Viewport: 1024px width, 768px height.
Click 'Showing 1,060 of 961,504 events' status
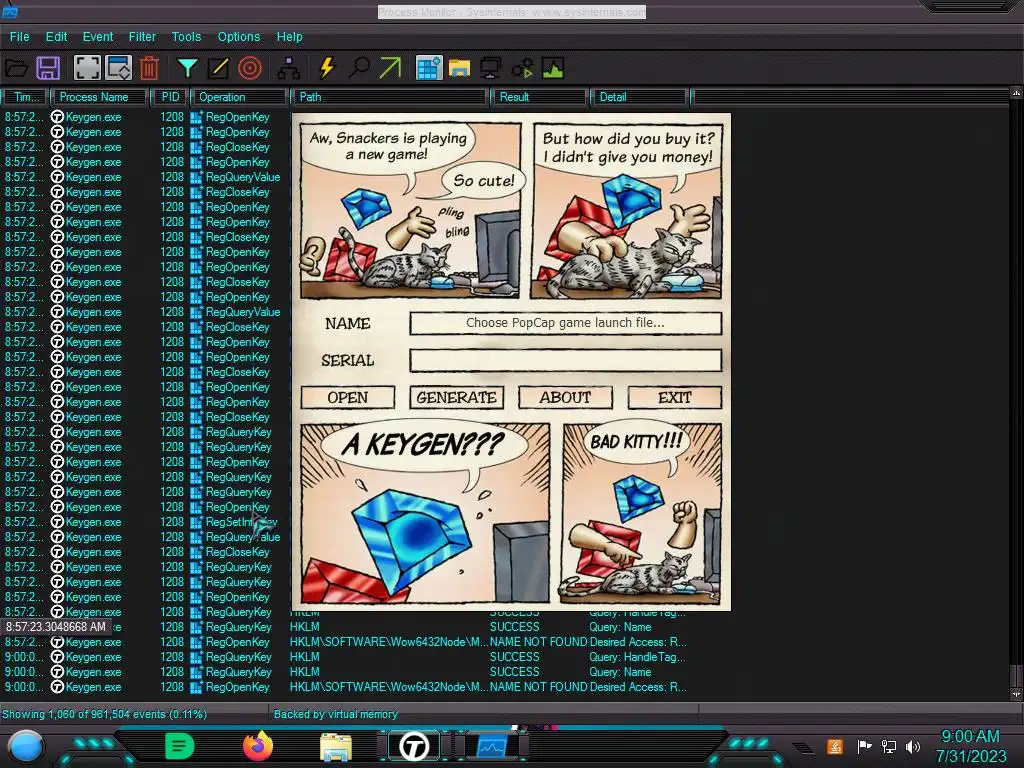(104, 714)
